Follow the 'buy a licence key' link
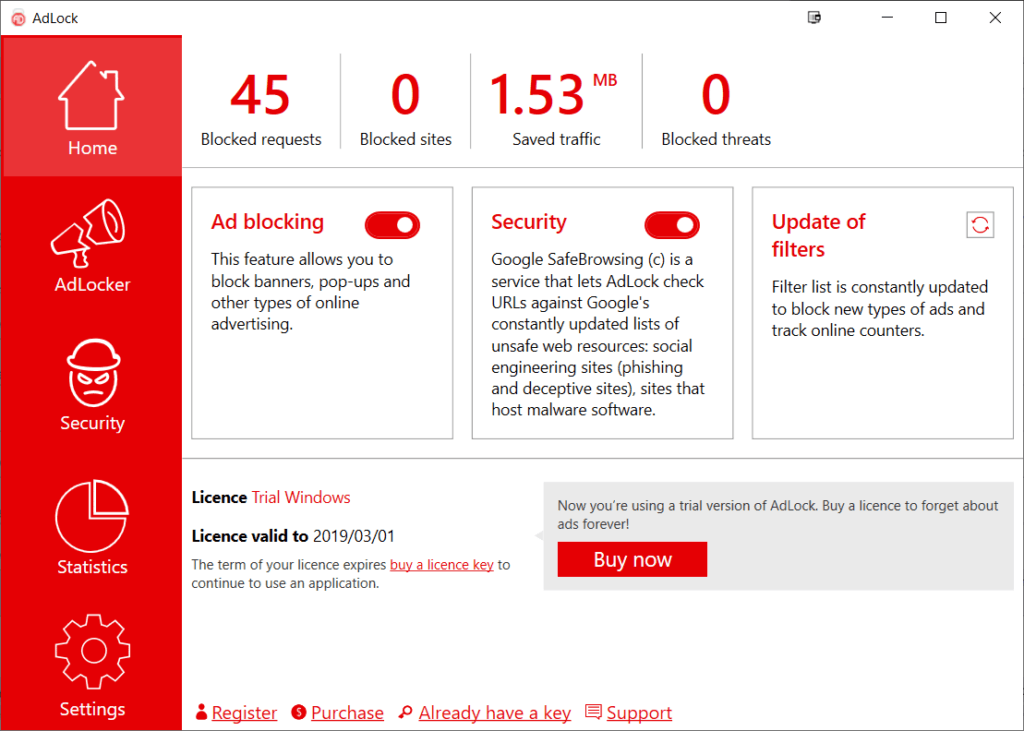 (441, 565)
